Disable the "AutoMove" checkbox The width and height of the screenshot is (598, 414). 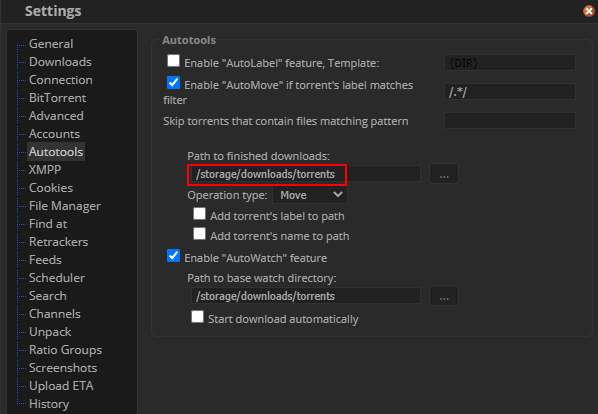point(174,83)
